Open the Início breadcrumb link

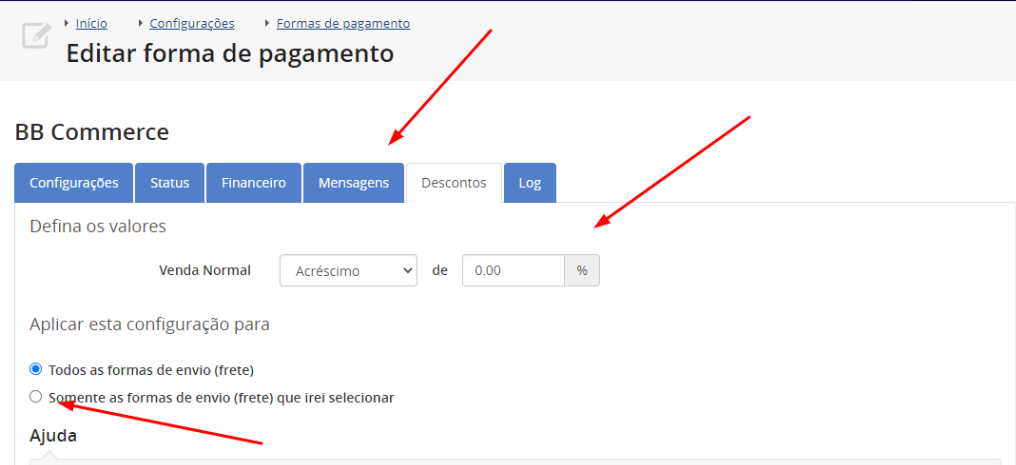pyautogui.click(x=91, y=24)
